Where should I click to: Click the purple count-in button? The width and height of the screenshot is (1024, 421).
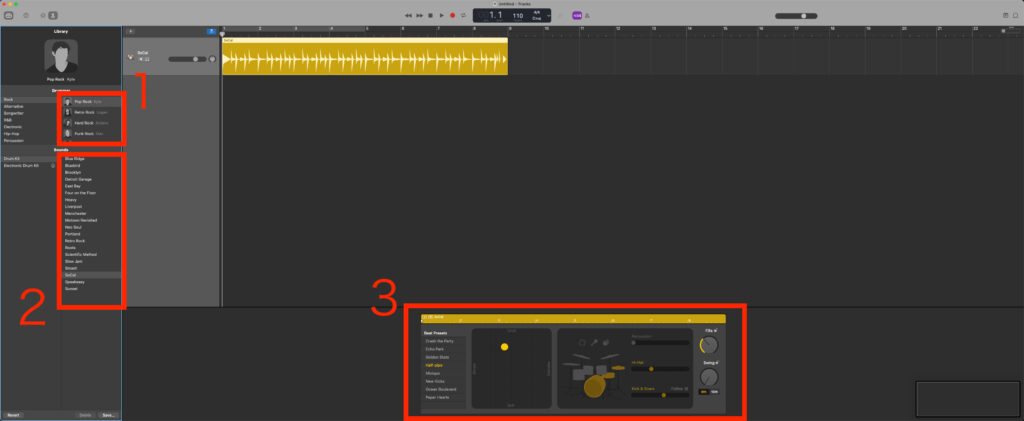pyautogui.click(x=577, y=15)
